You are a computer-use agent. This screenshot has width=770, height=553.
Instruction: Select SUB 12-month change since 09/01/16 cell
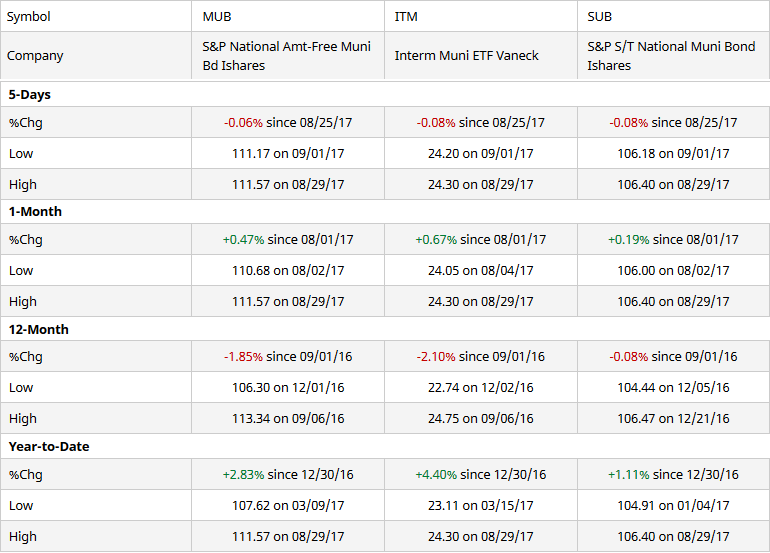click(x=673, y=356)
